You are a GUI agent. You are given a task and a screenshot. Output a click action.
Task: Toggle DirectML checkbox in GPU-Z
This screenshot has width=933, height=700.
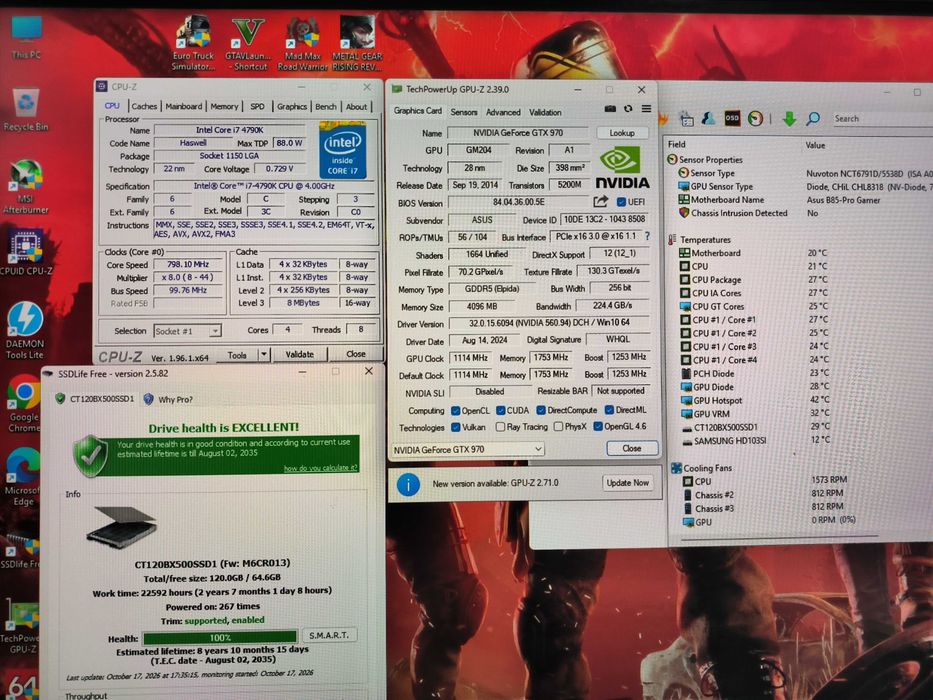point(609,410)
